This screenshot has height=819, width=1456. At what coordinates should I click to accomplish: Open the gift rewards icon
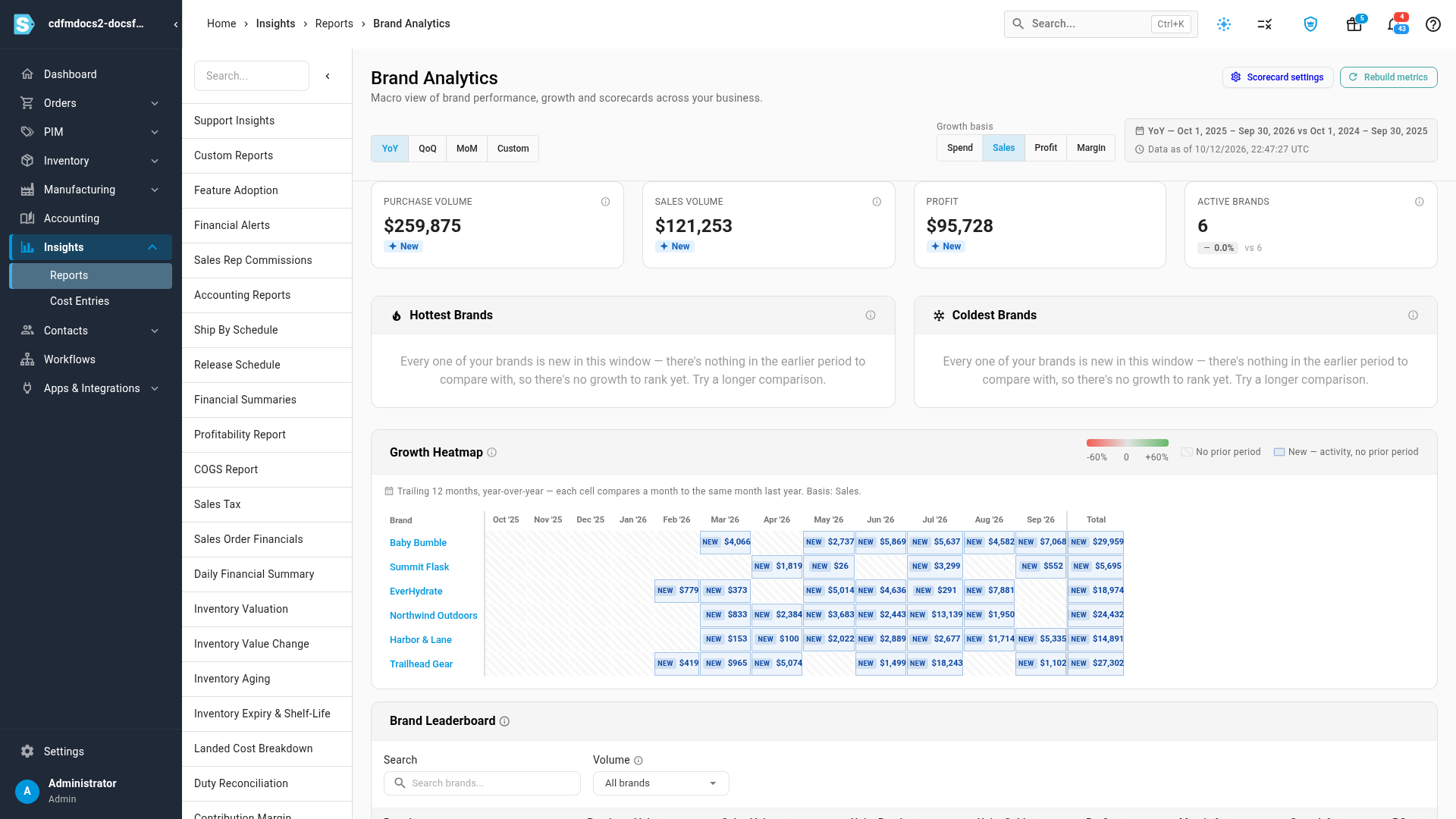[1354, 24]
